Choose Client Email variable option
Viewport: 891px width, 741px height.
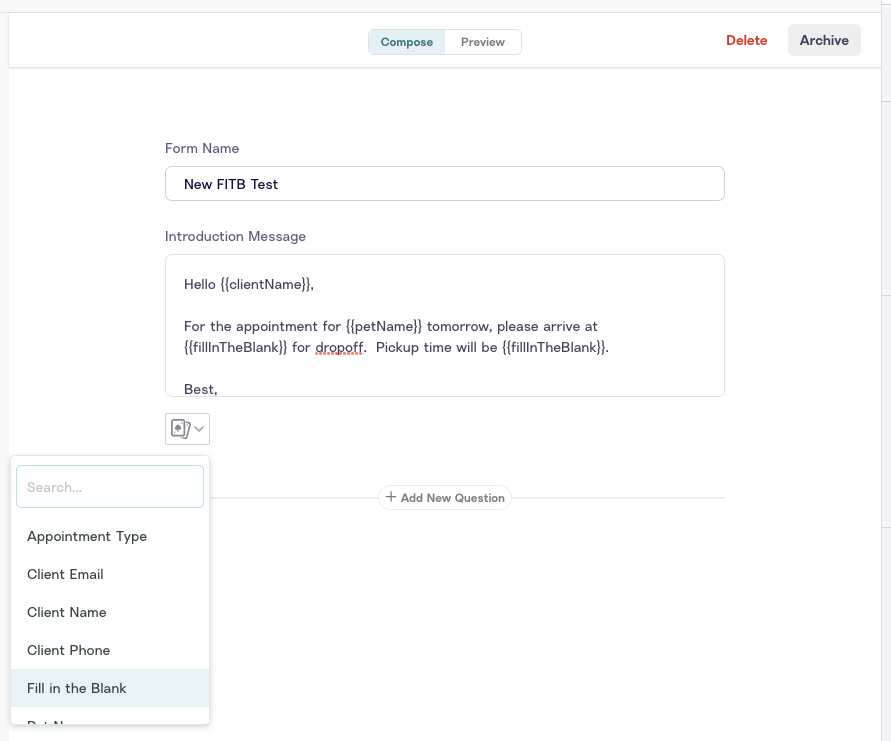click(x=65, y=574)
